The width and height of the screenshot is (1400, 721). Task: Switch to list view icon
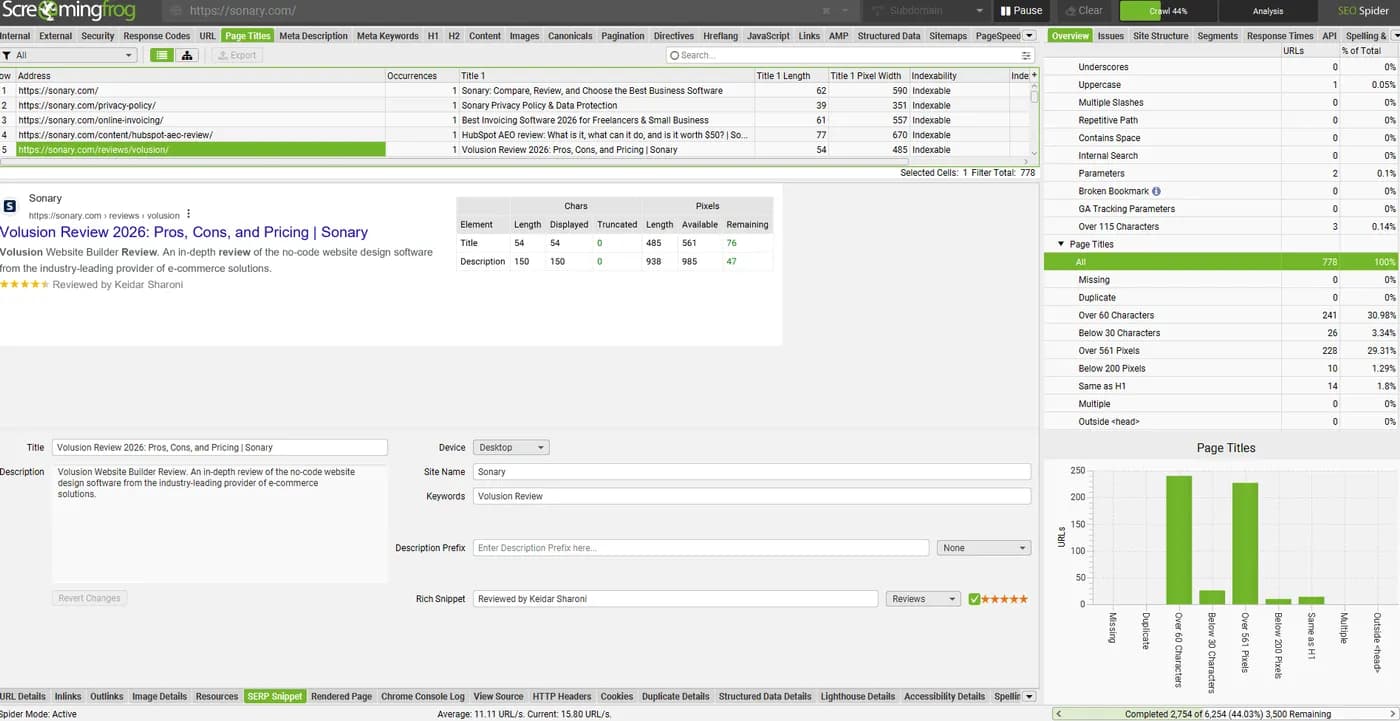[x=162, y=55]
